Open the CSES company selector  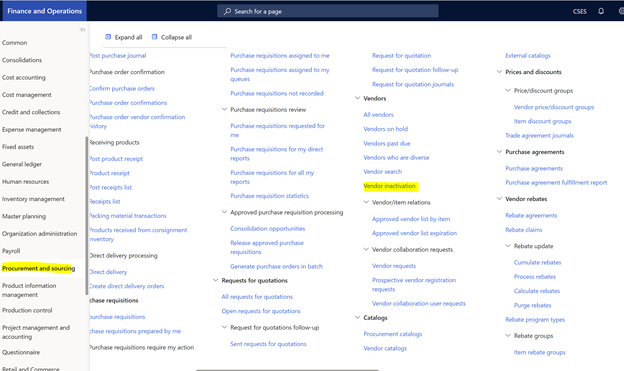point(579,11)
